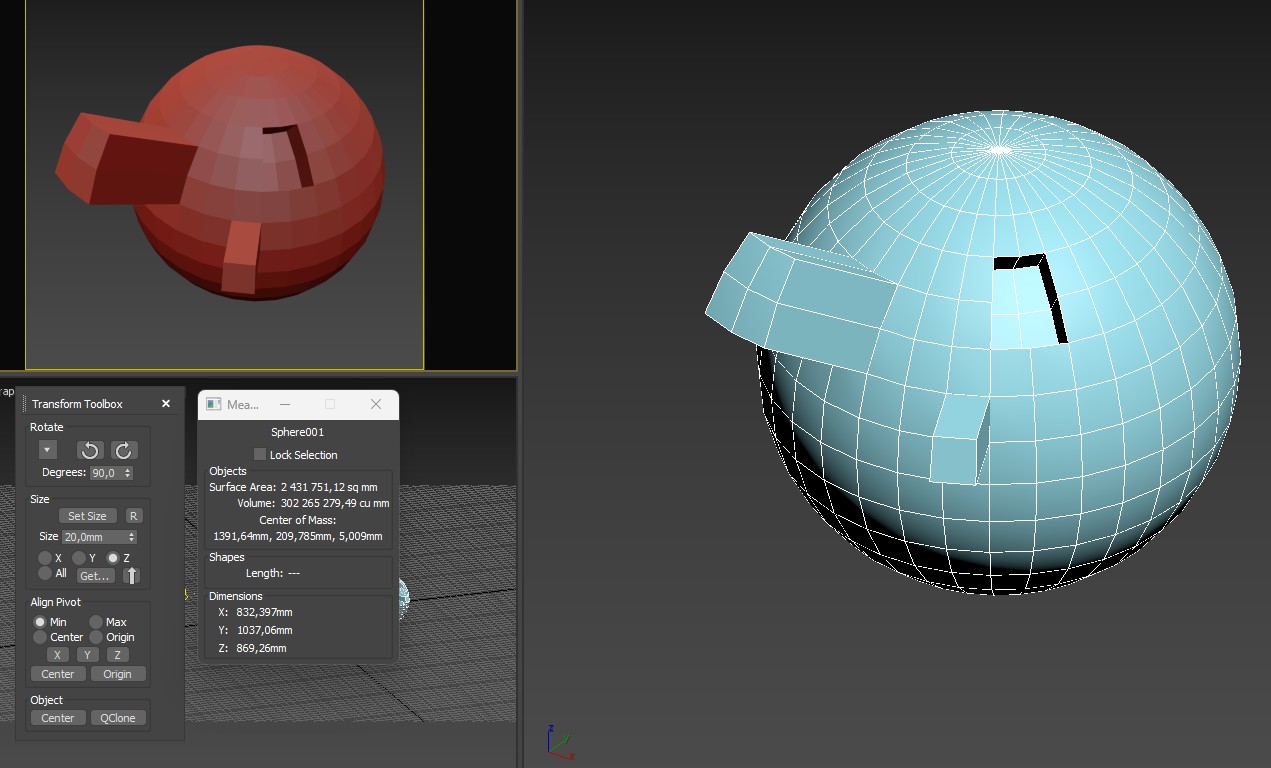1271x768 pixels.
Task: Click the Set Size button
Action: click(87, 516)
